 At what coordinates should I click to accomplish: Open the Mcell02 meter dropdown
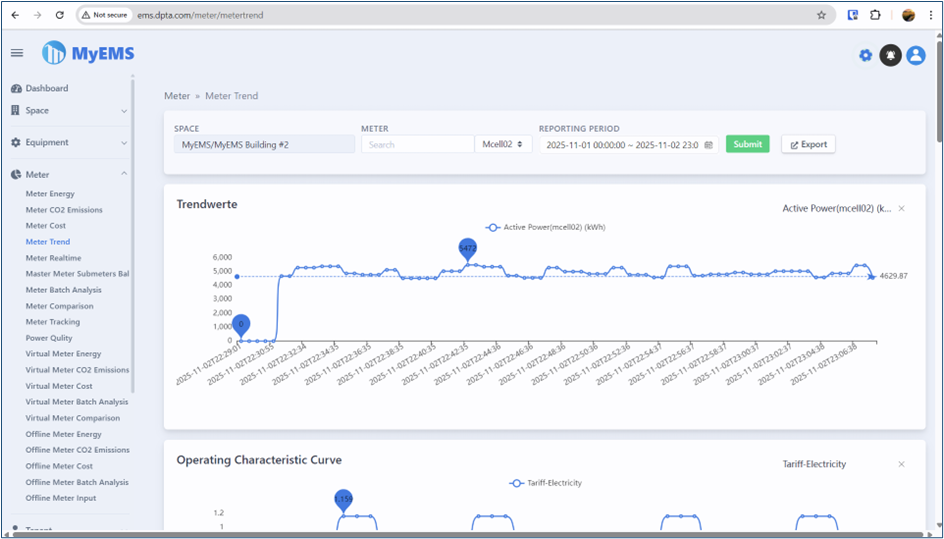(x=502, y=144)
